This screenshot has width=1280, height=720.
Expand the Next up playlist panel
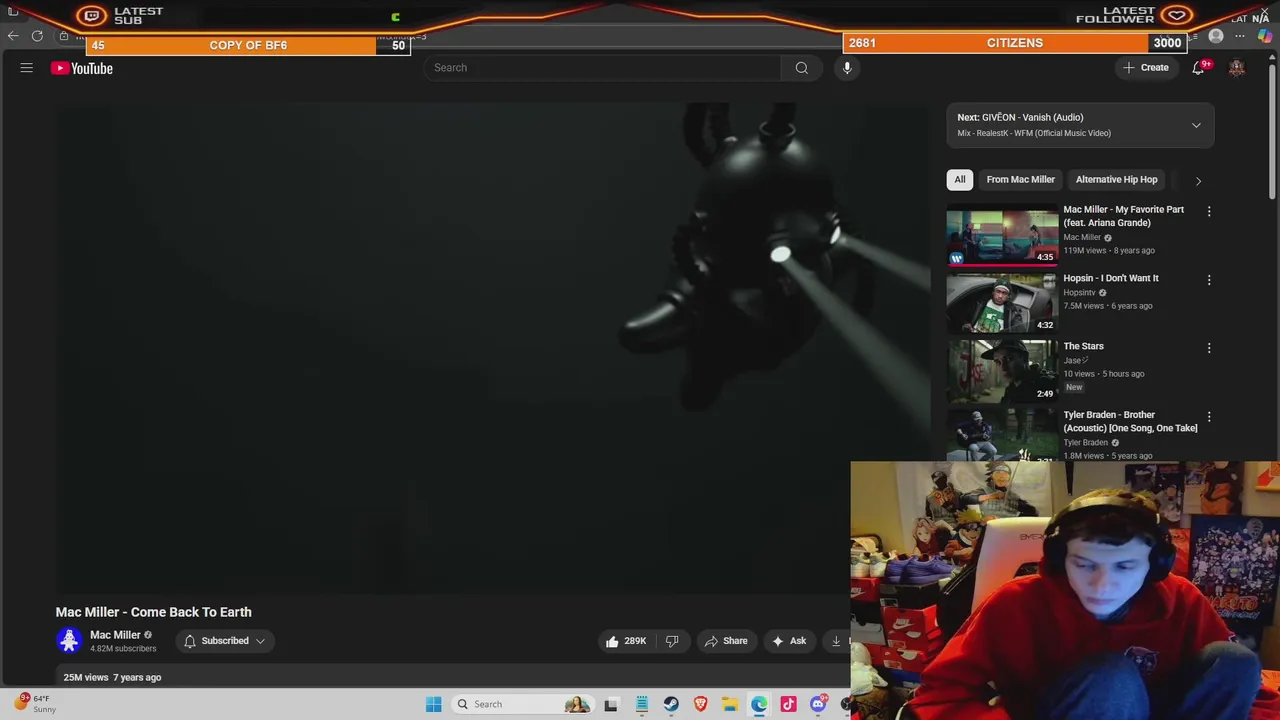[1196, 125]
